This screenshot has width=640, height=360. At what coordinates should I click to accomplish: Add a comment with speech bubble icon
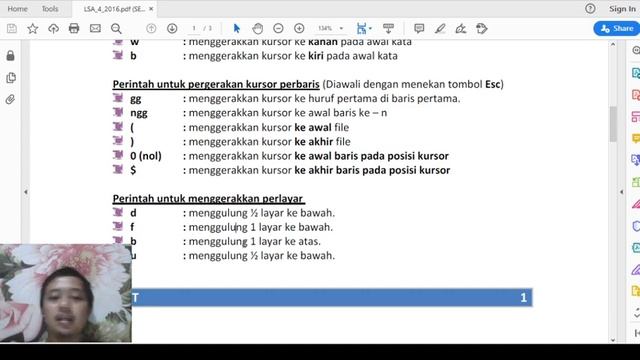pyautogui.click(x=419, y=29)
